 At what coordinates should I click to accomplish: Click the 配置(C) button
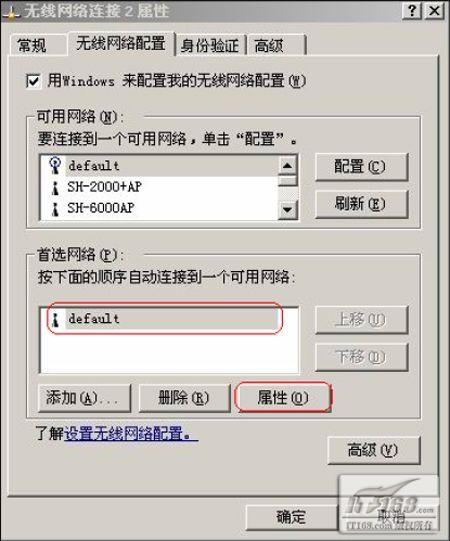coord(361,167)
